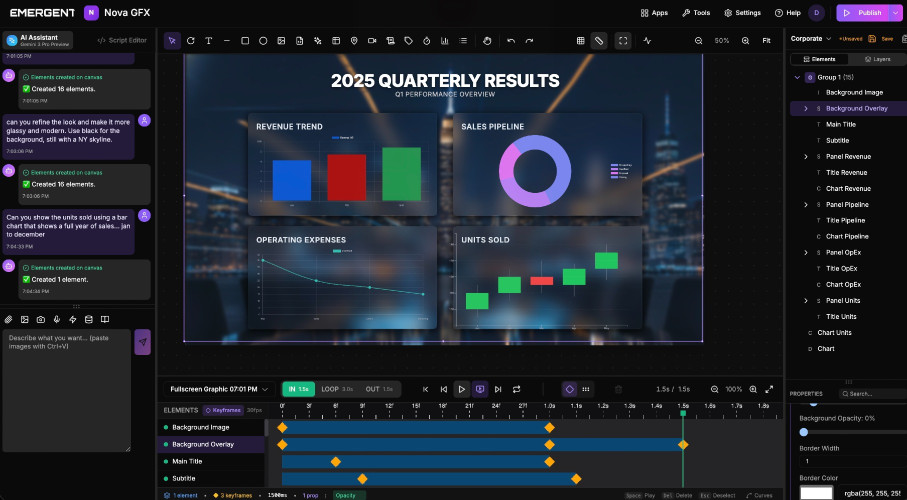907x500 pixels.
Task: Collapse Group 1 in the elements tree
Action: click(x=798, y=77)
